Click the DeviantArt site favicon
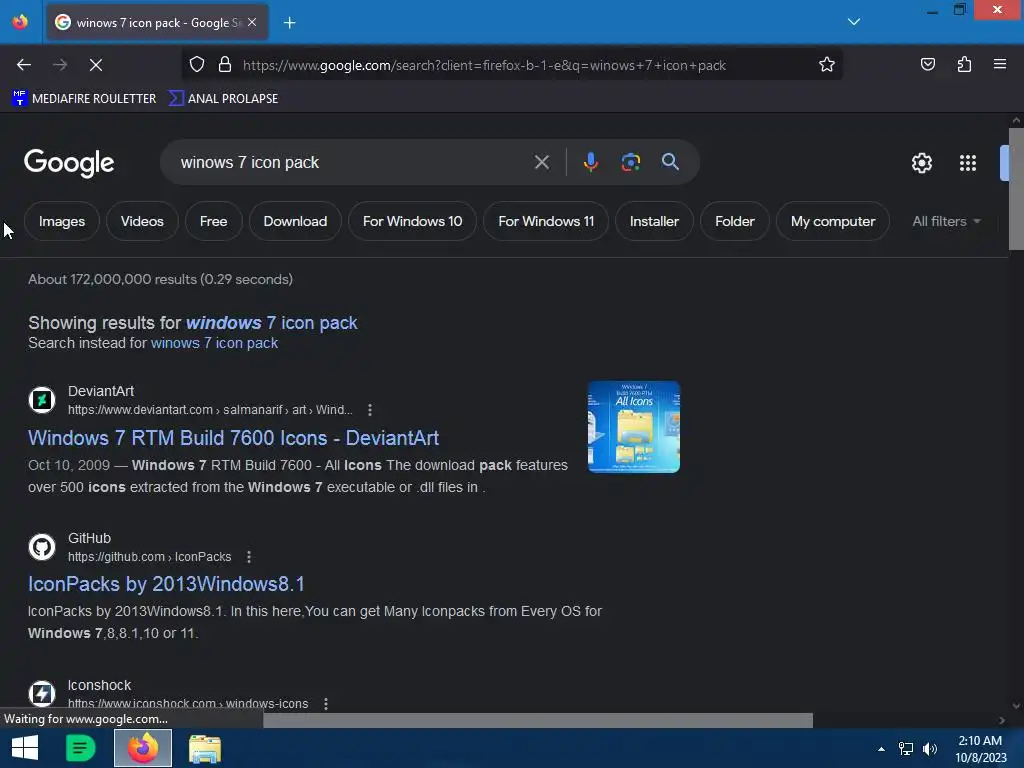The image size is (1024, 768). pyautogui.click(x=42, y=400)
